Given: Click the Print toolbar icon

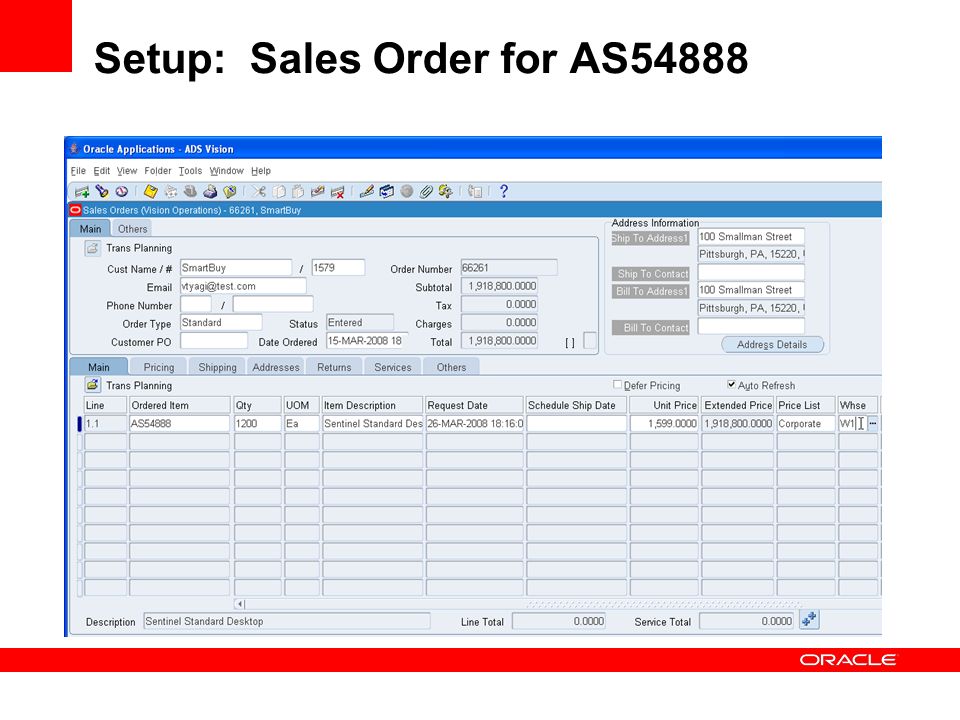Looking at the screenshot, I should [210, 192].
